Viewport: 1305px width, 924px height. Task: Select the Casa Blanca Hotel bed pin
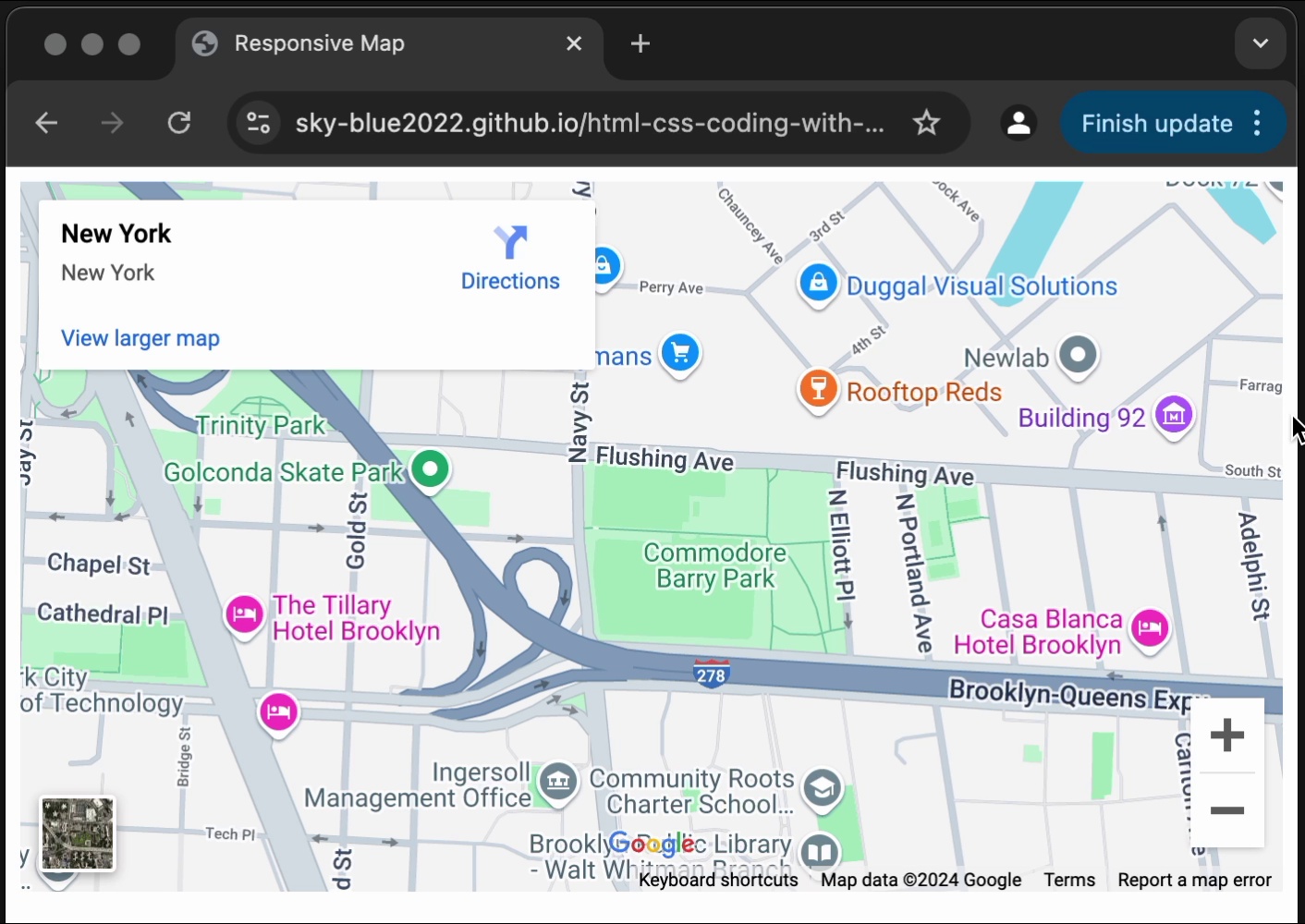1151,630
